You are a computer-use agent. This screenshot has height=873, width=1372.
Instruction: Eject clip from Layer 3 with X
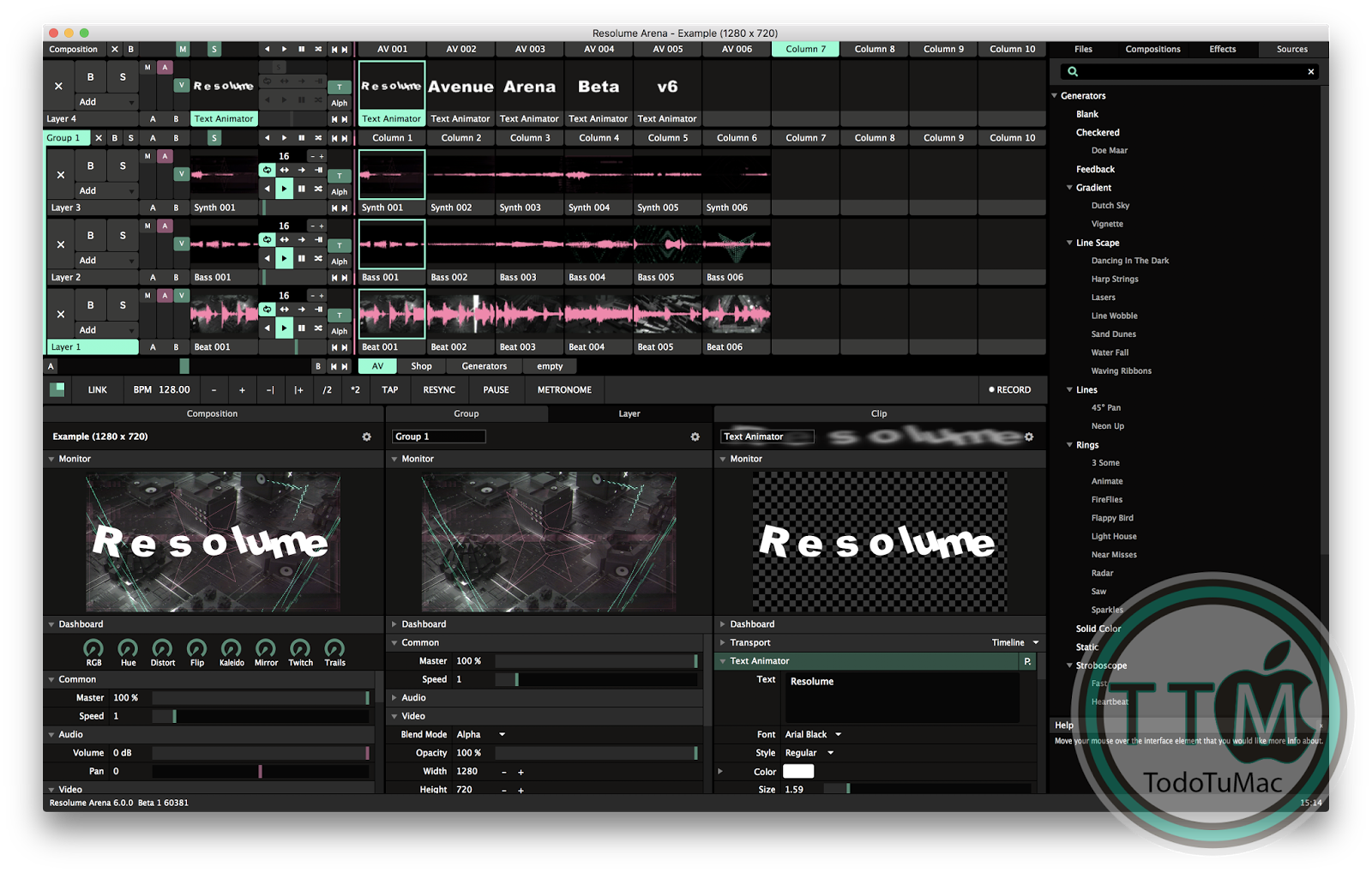60,175
